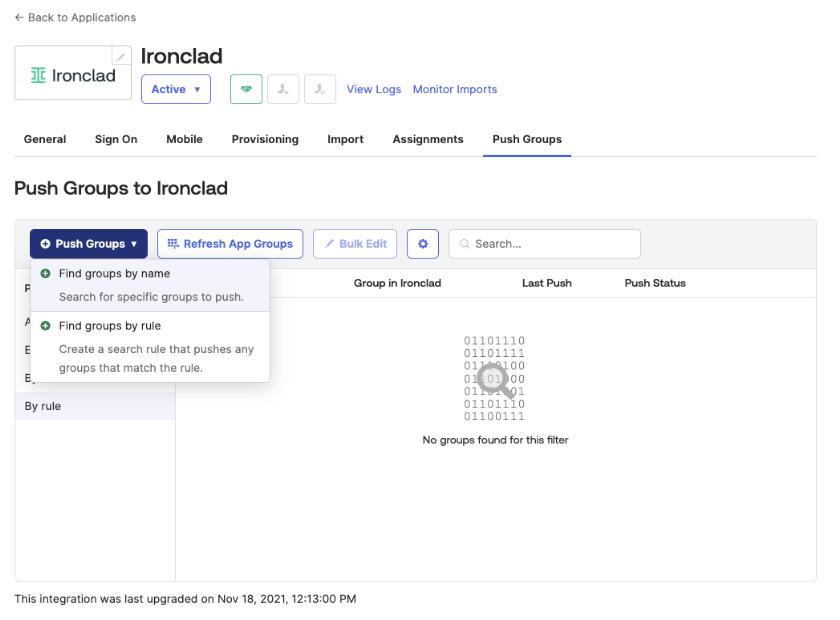Viewport: 840px width, 620px height.
Task: Open the gear settings button
Action: pos(423,244)
